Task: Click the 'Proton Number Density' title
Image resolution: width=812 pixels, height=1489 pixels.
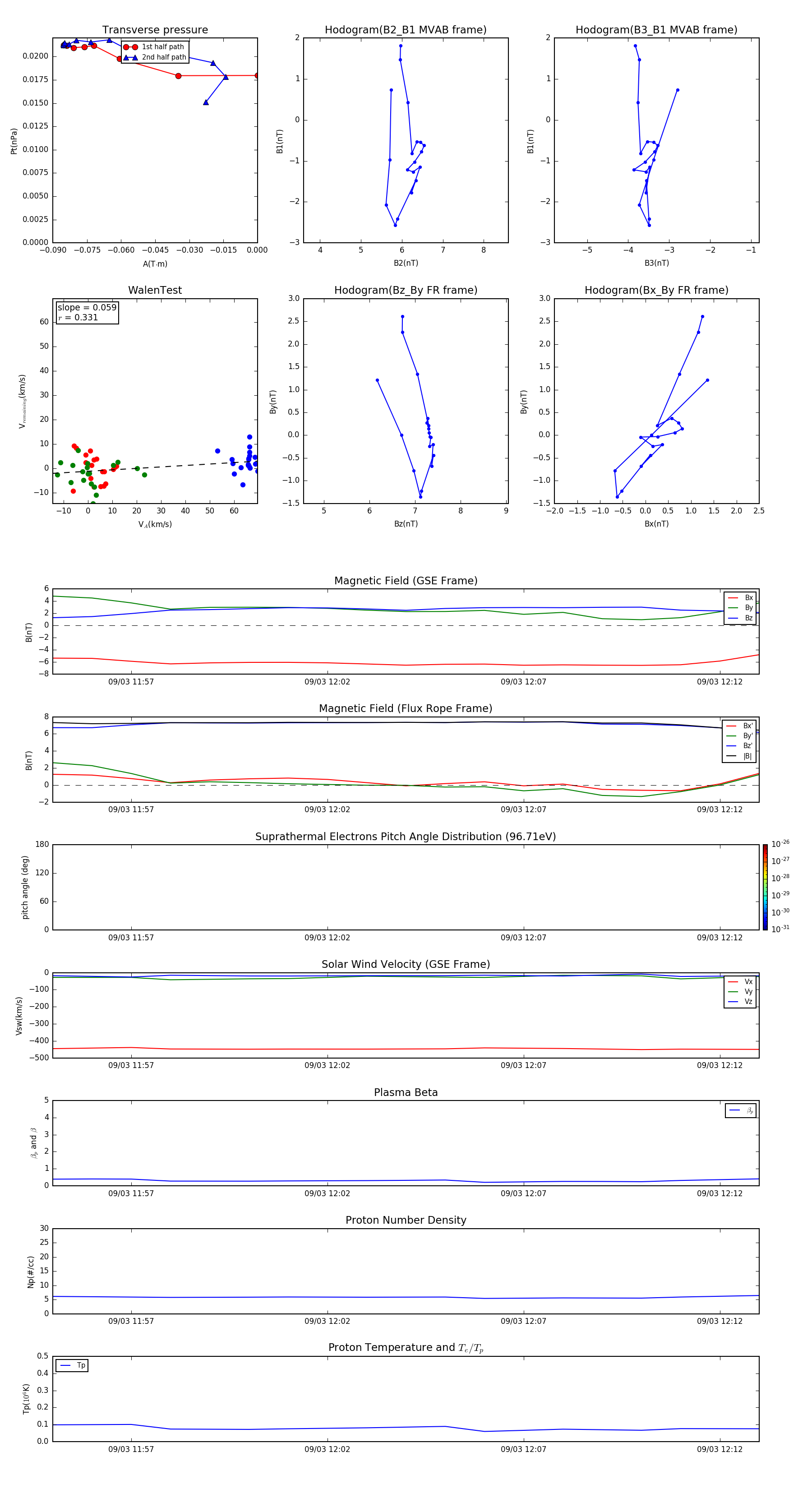Action: click(406, 1220)
